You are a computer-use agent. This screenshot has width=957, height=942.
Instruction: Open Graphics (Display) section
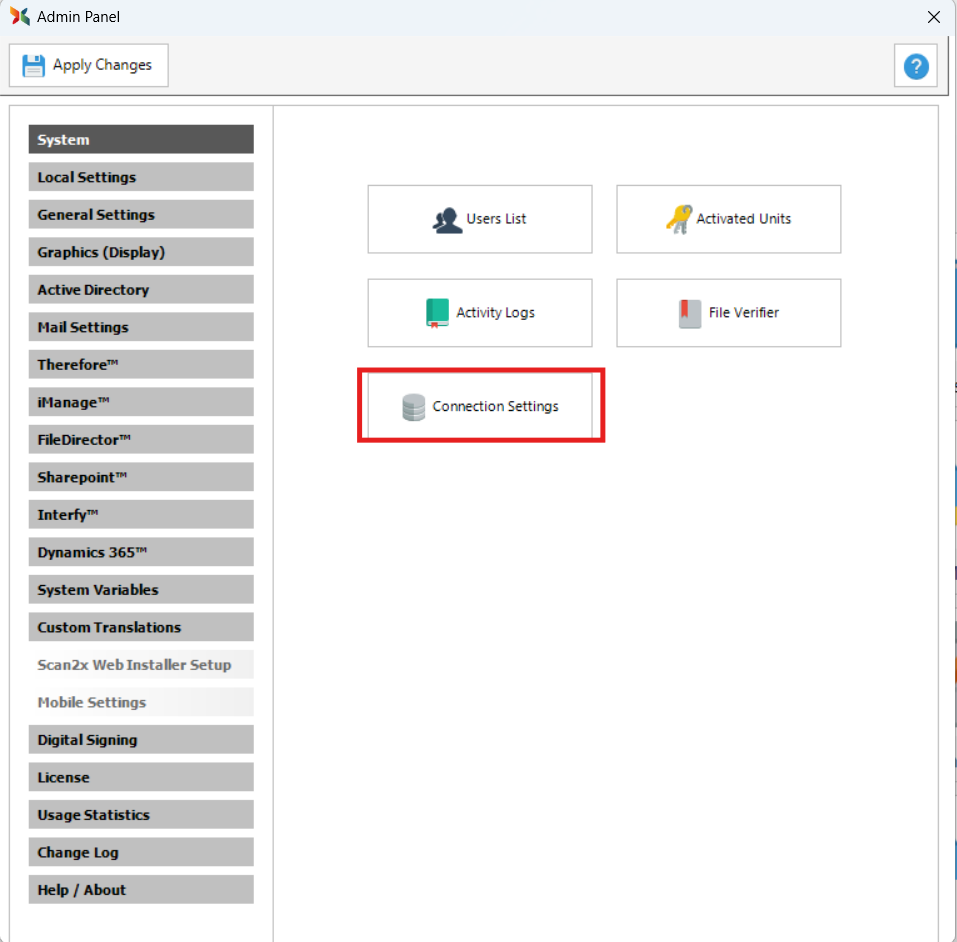pos(141,252)
